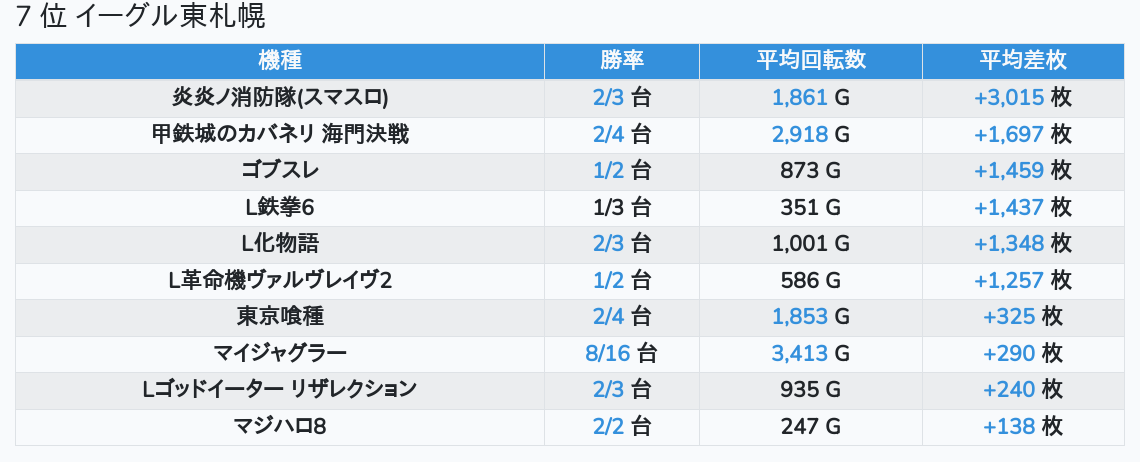Click the +1,697 average difference value
This screenshot has width=1140, height=462.
coord(1009,134)
